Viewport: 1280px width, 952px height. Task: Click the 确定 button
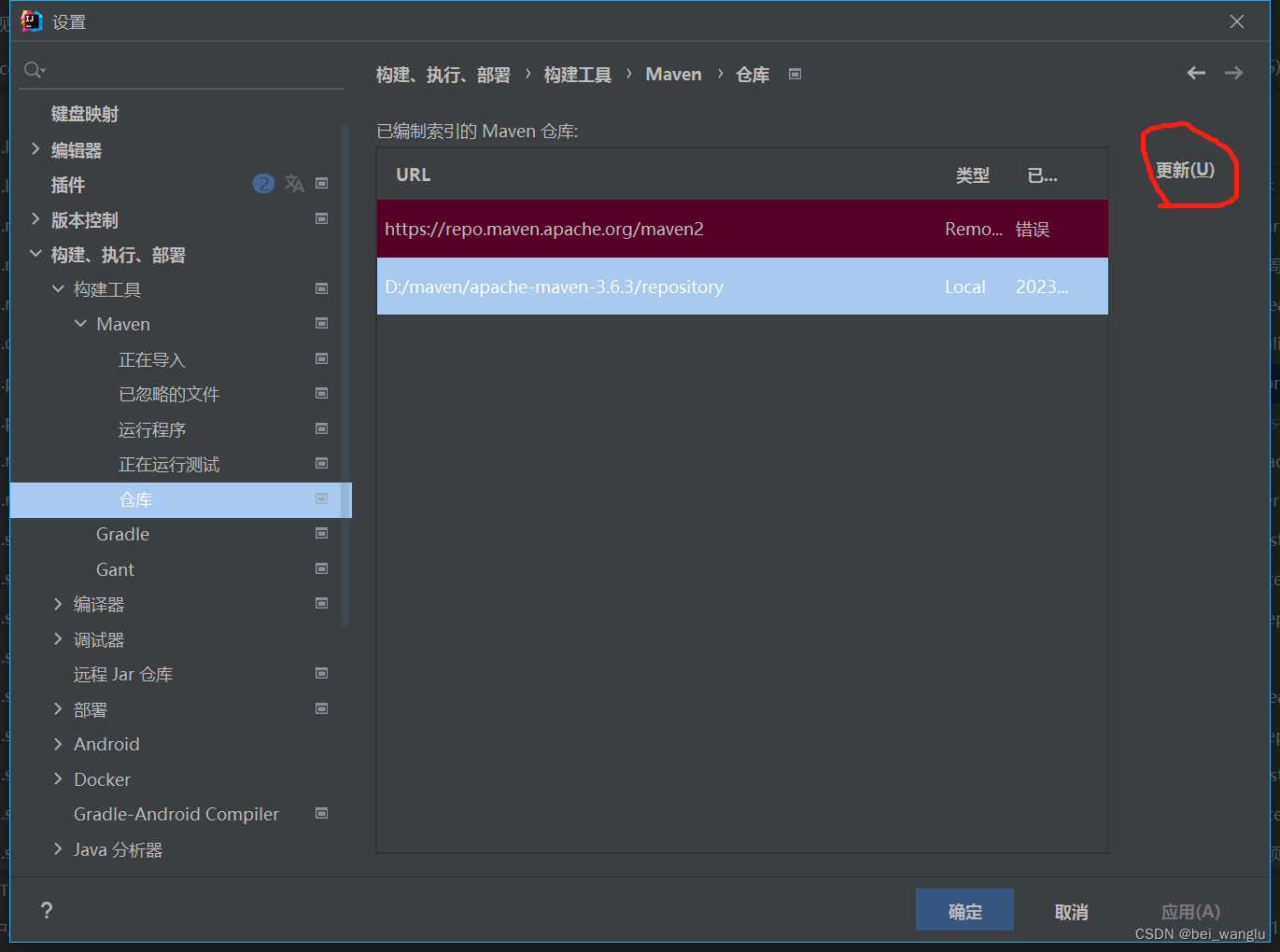[x=964, y=910]
